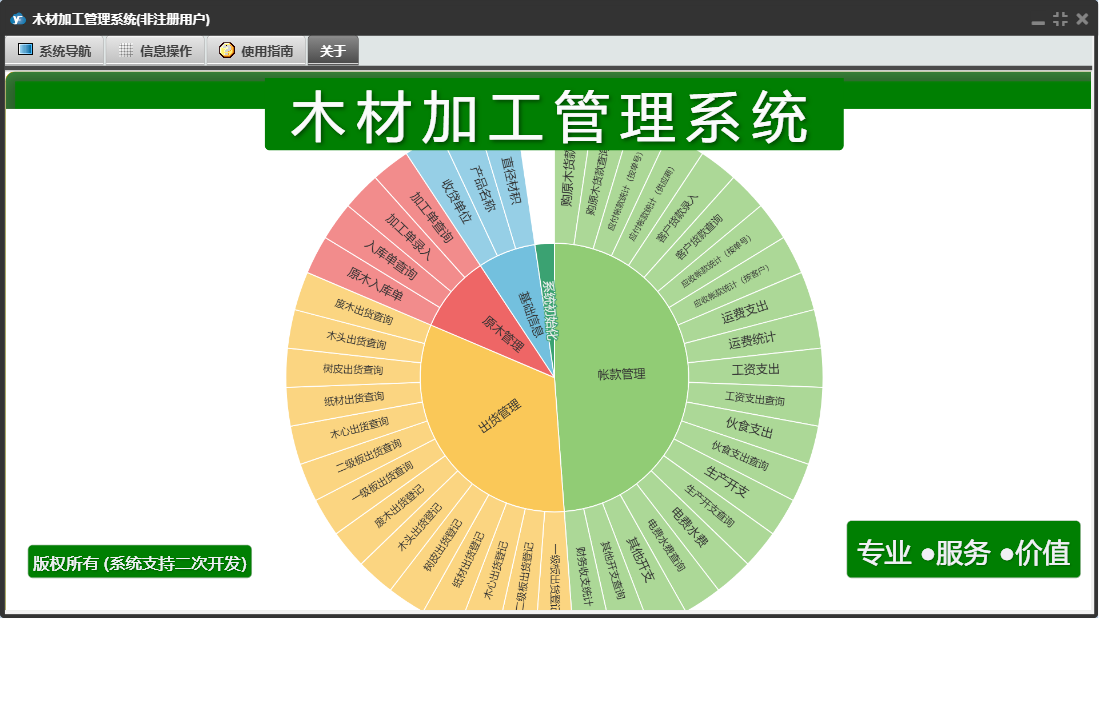Open the 系统导航 tab
Image resolution: width=1099 pixels, height=723 pixels.
pyautogui.click(x=55, y=50)
